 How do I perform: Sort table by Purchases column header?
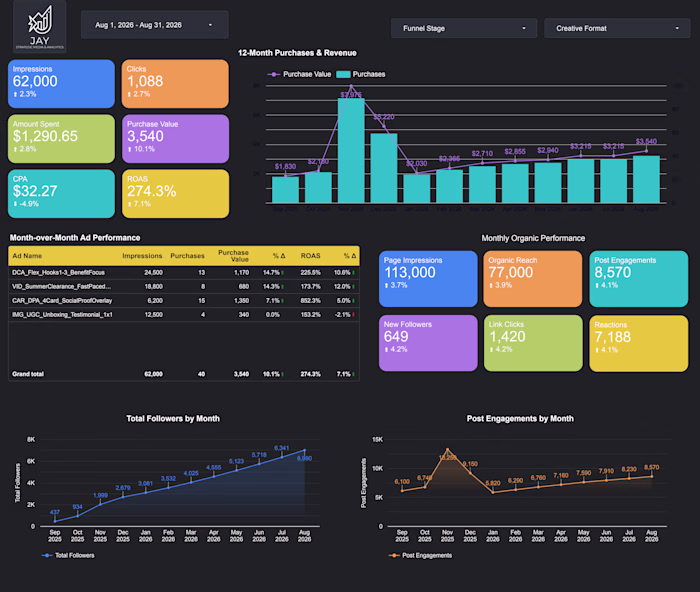(x=187, y=256)
